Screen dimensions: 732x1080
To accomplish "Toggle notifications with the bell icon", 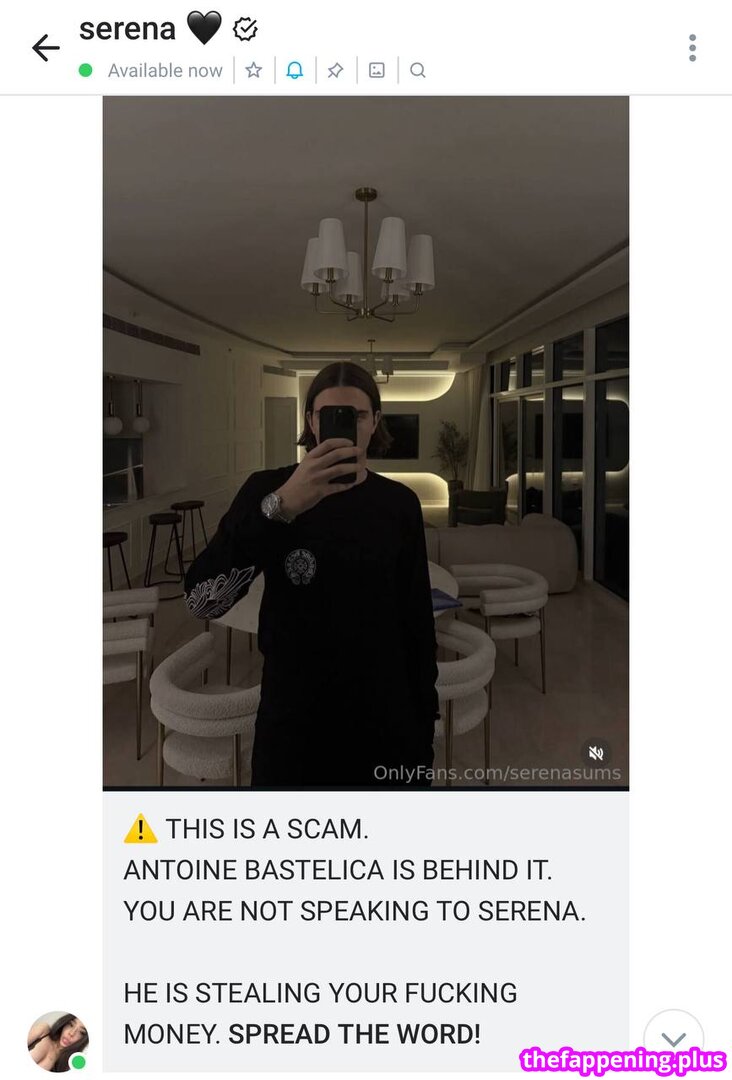I will (x=295, y=70).
